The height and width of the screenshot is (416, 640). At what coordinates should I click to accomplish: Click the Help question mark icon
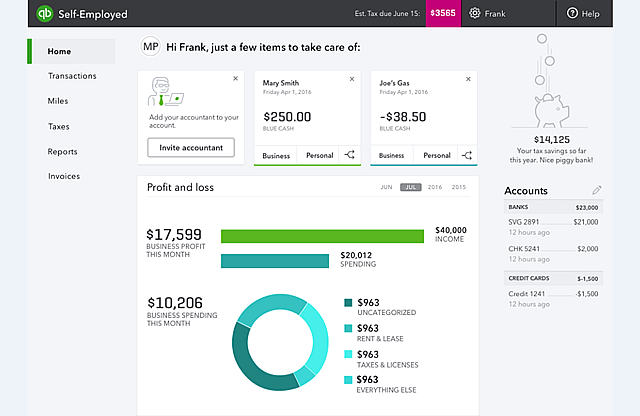(573, 14)
